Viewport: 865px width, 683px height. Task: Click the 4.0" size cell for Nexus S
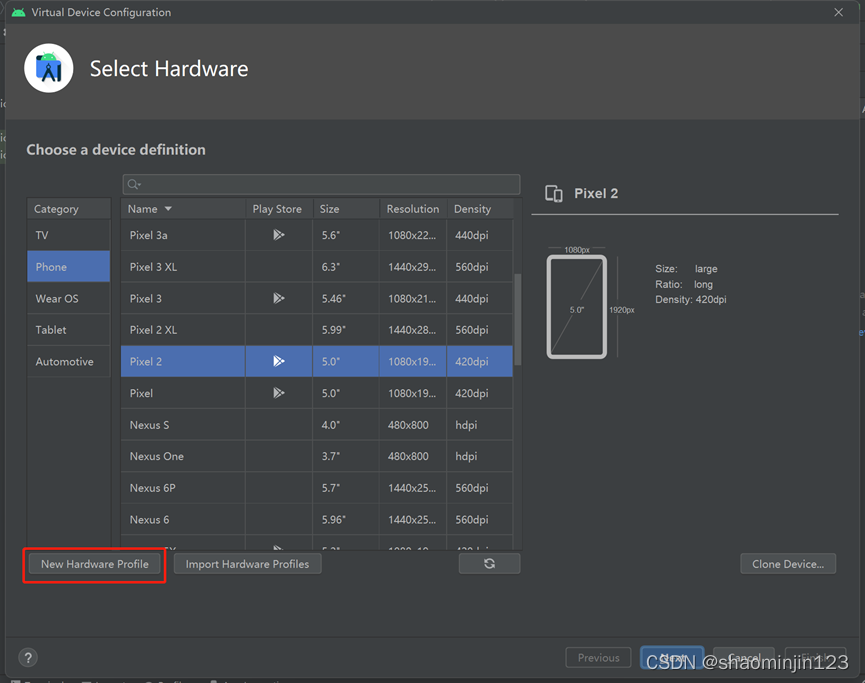click(x=346, y=425)
